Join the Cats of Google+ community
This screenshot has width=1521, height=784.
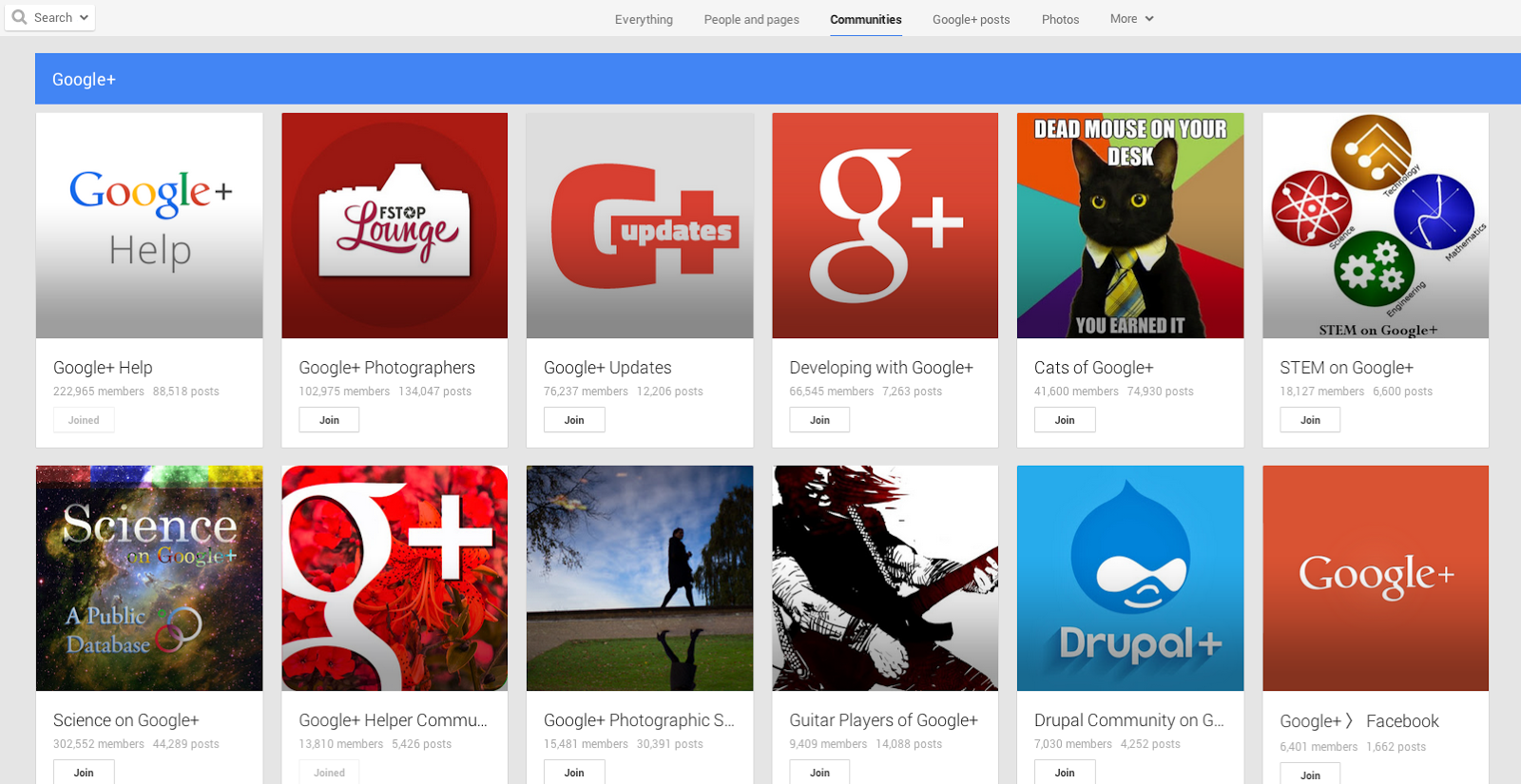point(1065,420)
